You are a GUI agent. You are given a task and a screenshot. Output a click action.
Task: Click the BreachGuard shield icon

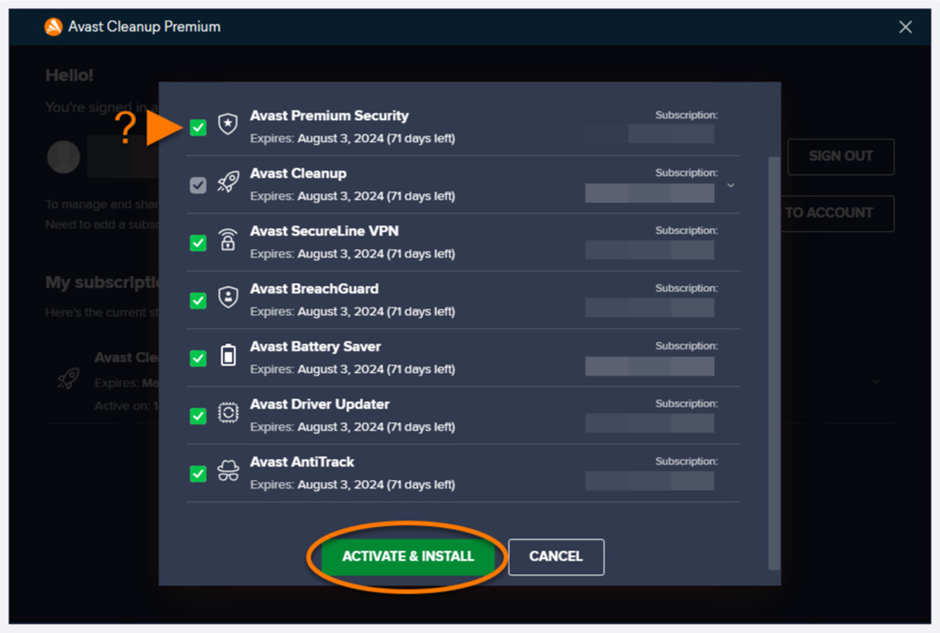(x=228, y=299)
